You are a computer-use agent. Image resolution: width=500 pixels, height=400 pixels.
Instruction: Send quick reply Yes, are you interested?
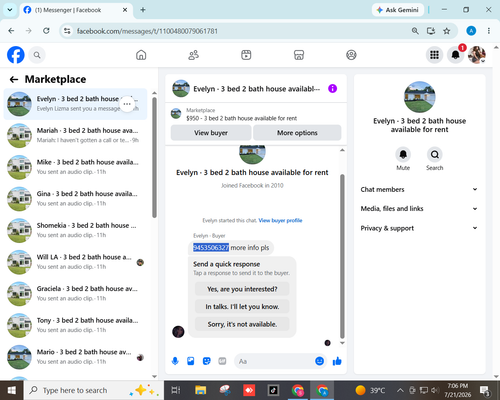tap(242, 289)
